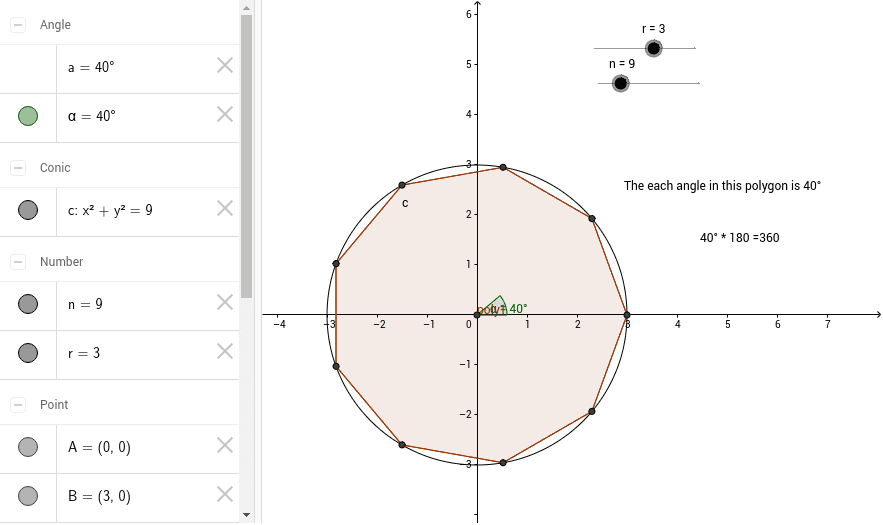Click the n = 9 slider handle
Viewport: 883px width, 525px height.
[x=620, y=84]
